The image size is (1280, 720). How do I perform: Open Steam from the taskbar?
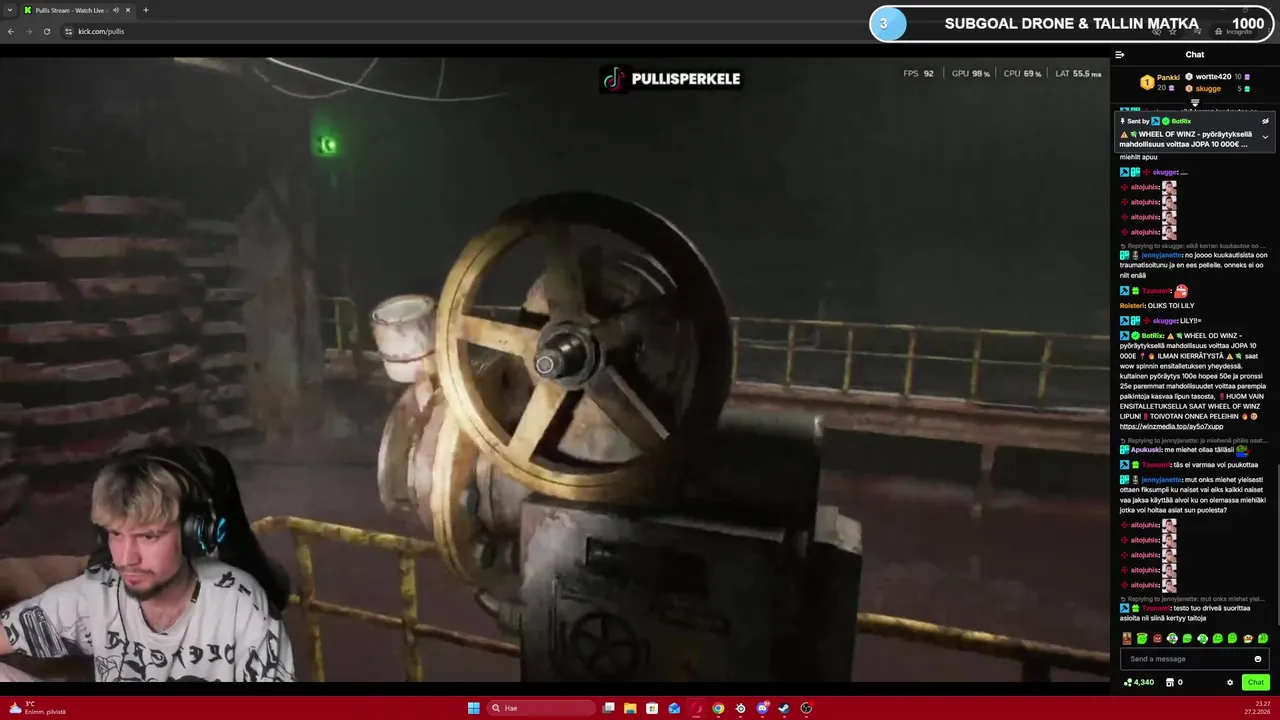(x=784, y=708)
